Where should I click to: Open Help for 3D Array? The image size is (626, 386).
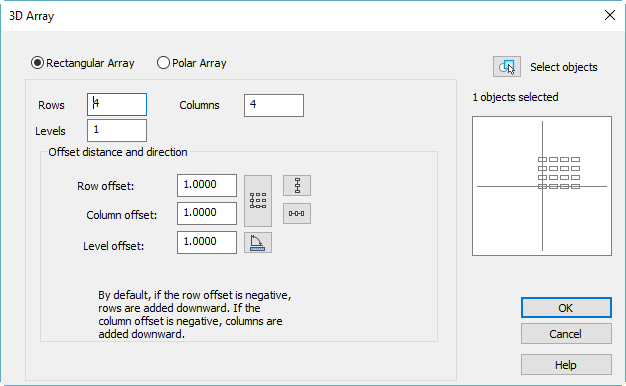click(566, 365)
